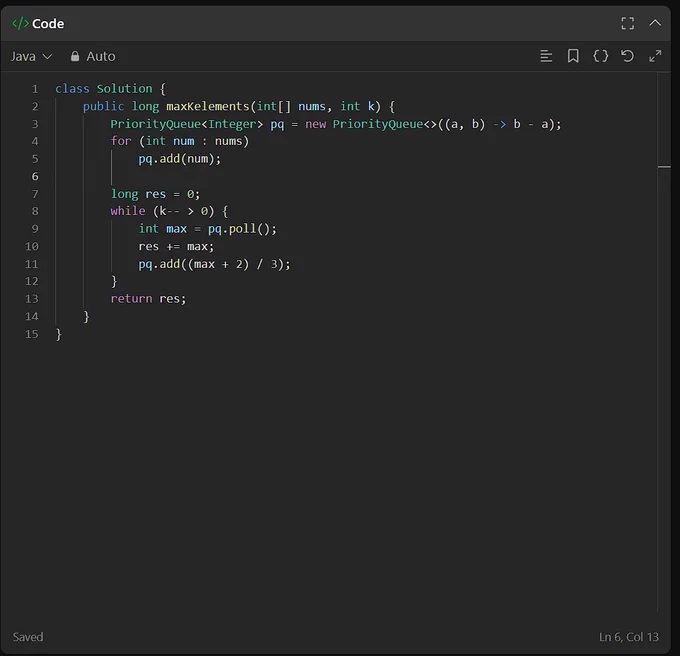680x656 pixels.
Task: Click the 'pq.add(num);' statement
Action: click(x=180, y=159)
